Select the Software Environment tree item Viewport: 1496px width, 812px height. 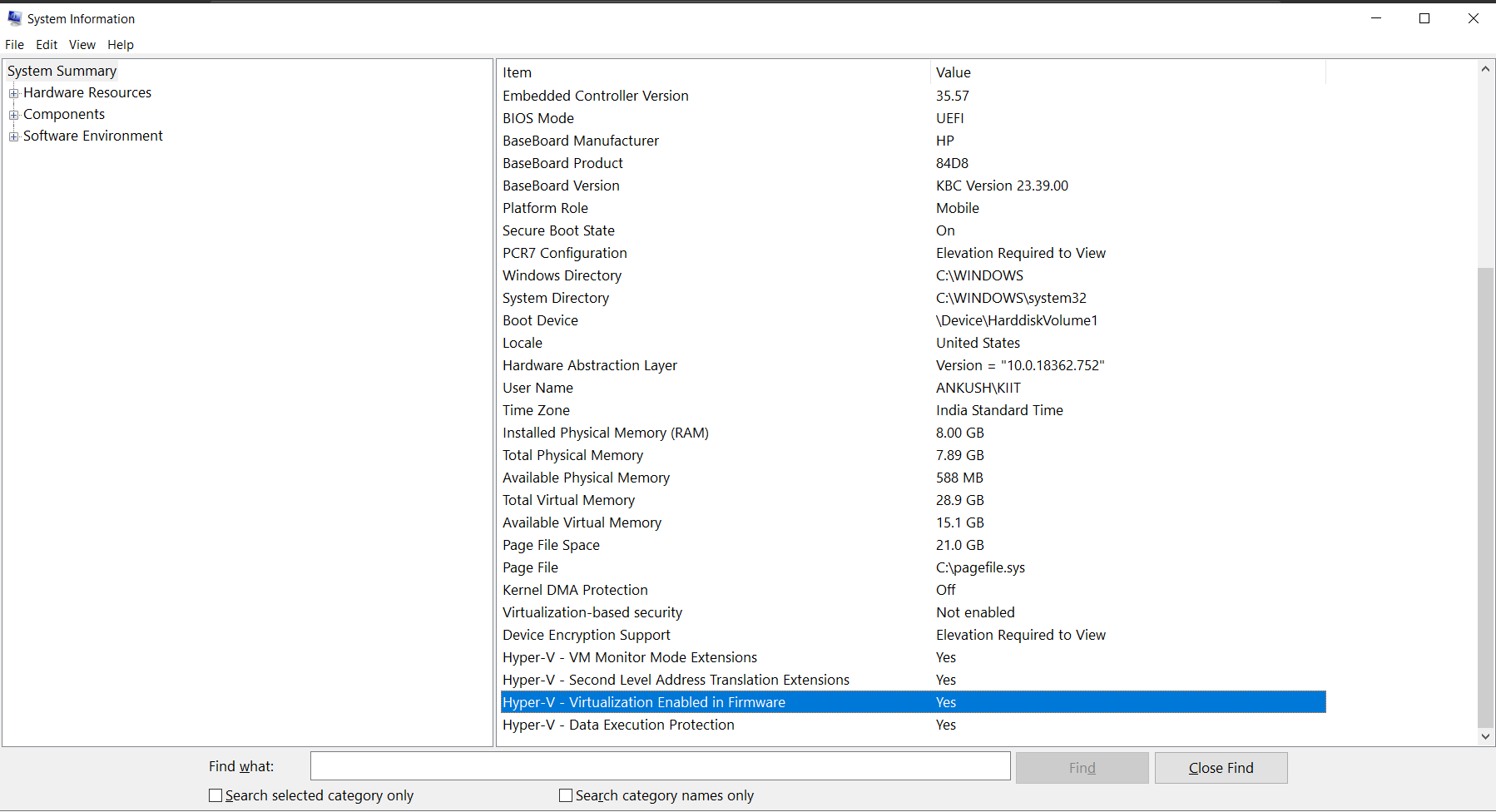point(93,136)
